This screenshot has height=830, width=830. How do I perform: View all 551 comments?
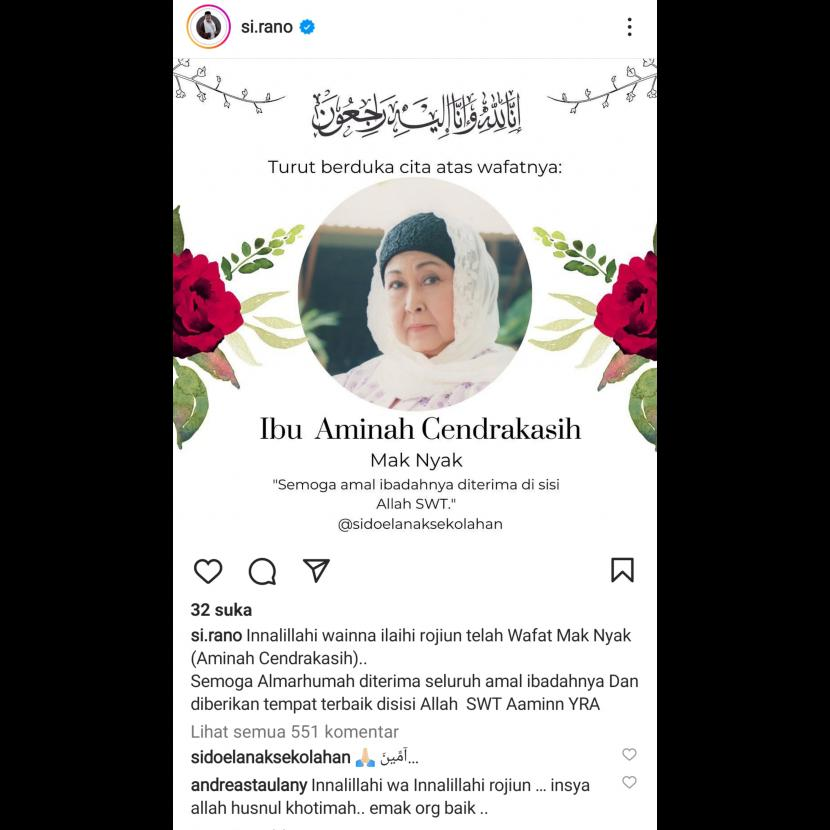[294, 732]
